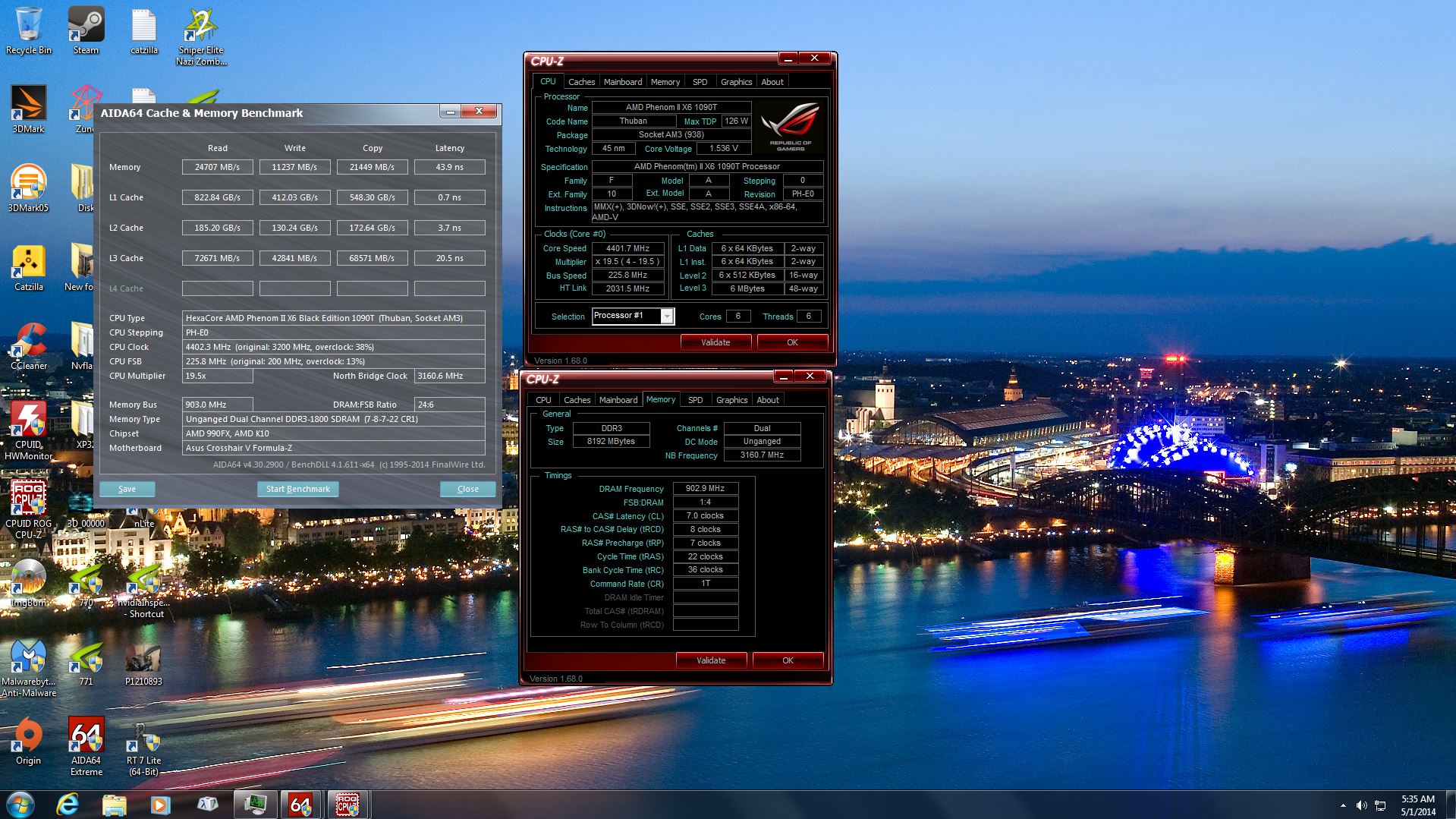The width and height of the screenshot is (1456, 819).
Task: Click the Memory Latency value 43.9 ns
Action: click(x=450, y=167)
